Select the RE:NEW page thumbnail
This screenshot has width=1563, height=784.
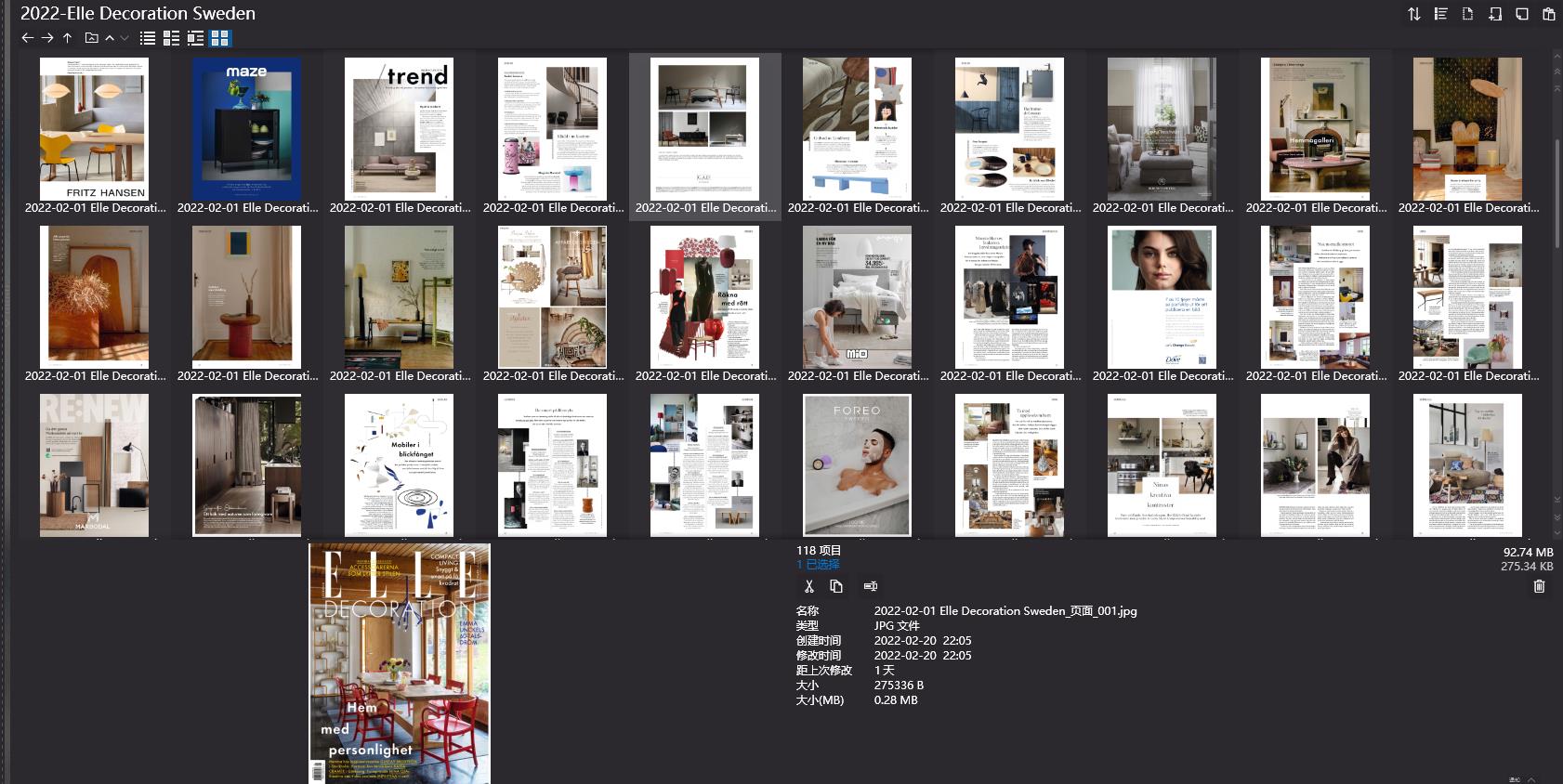[x=94, y=465]
